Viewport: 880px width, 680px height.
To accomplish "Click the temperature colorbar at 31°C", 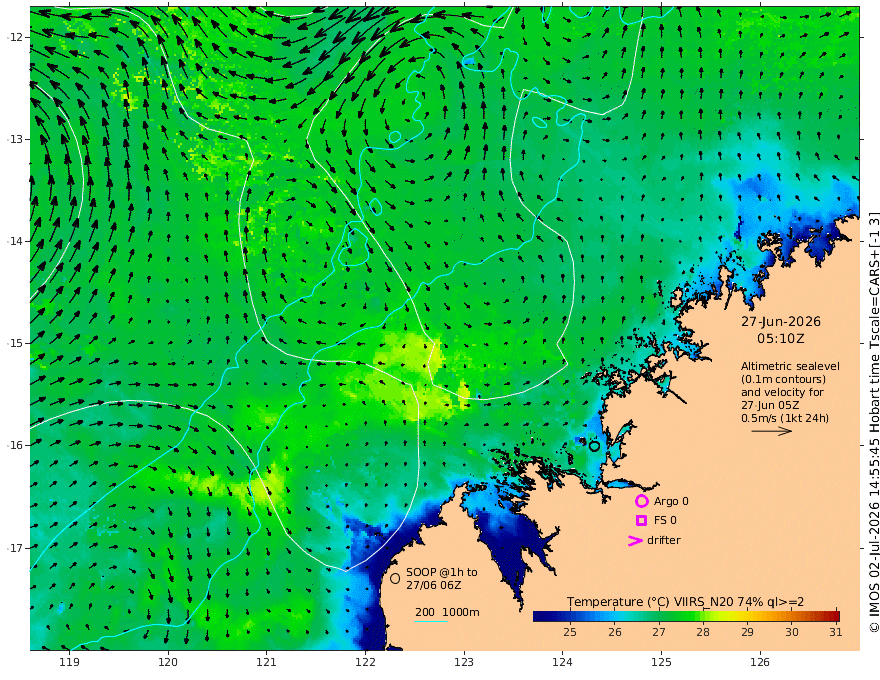I will click(836, 617).
